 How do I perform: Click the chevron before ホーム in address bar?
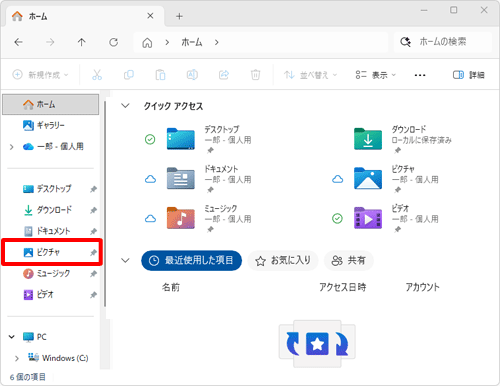167,42
